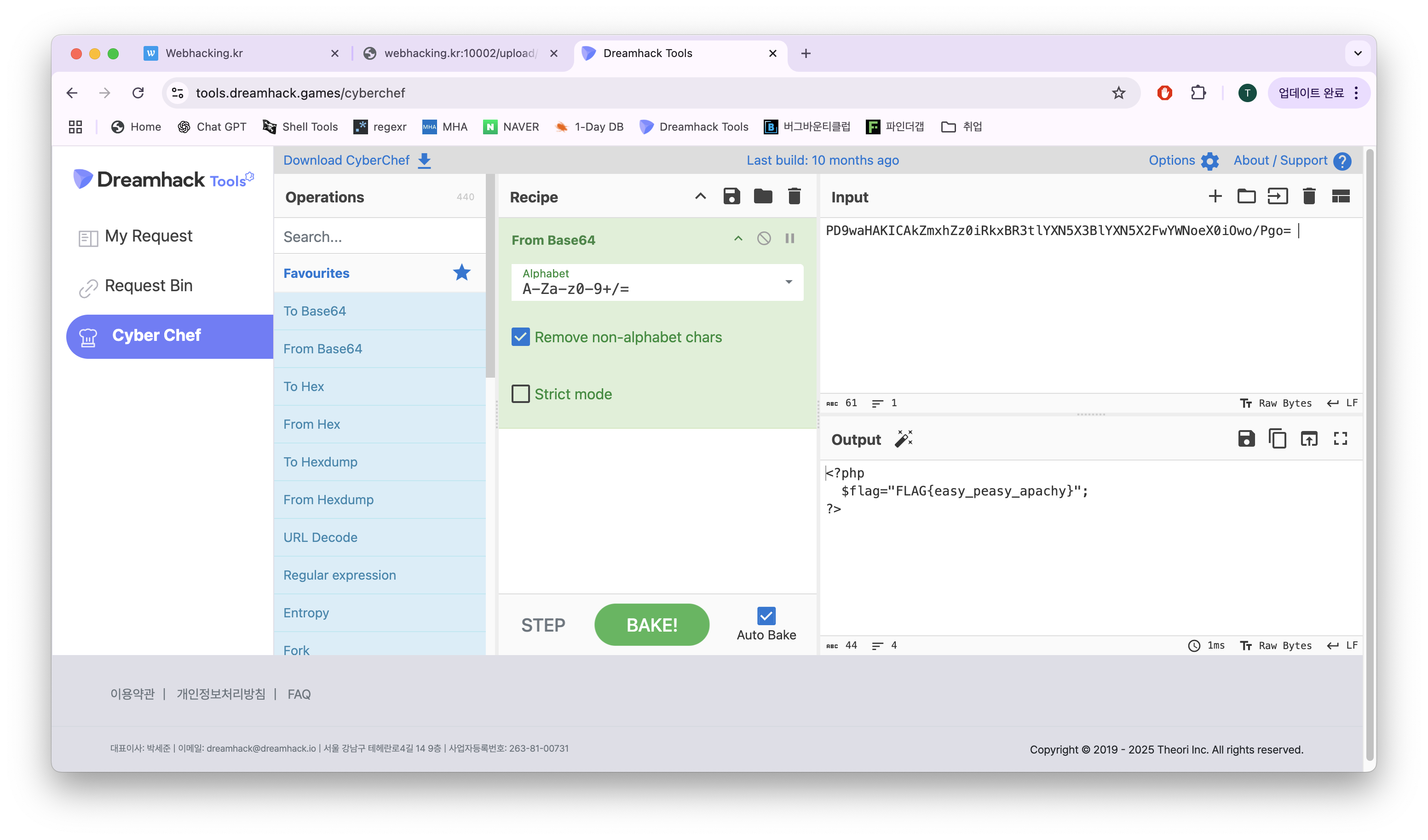The image size is (1428, 840).
Task: Add a new input tab
Action: coord(1215,197)
